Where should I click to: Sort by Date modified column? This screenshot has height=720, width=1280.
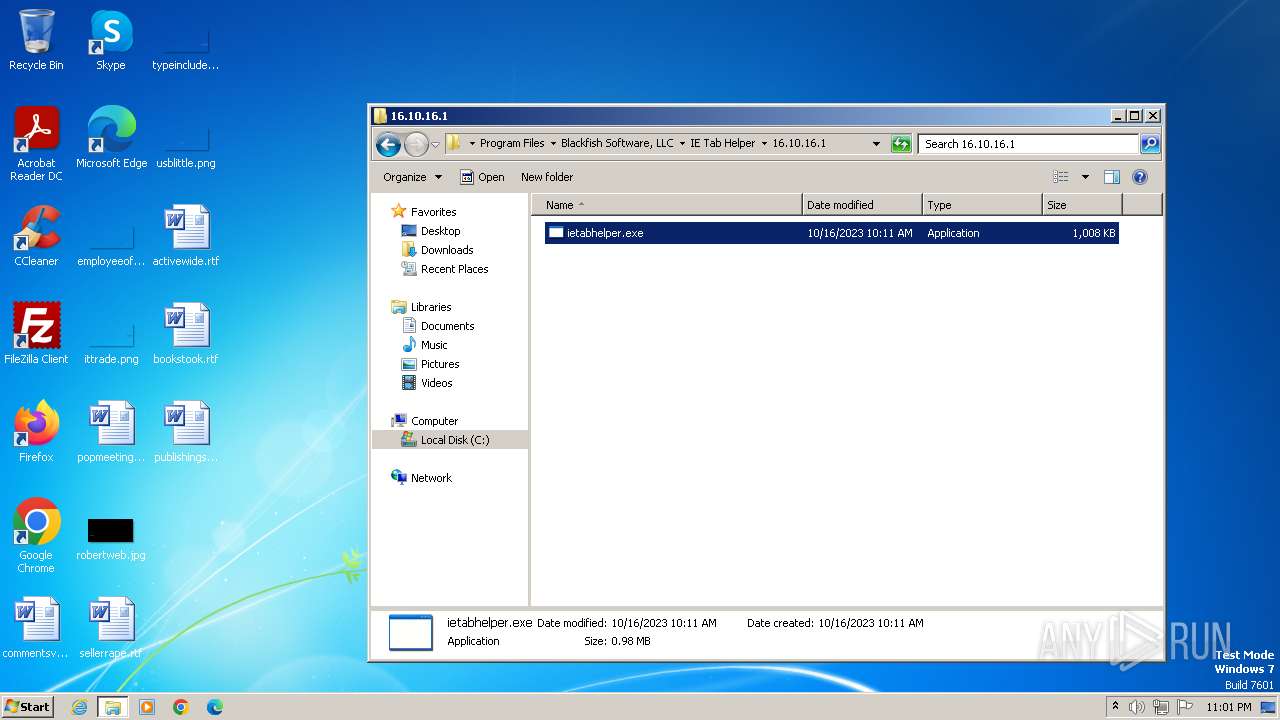862,205
